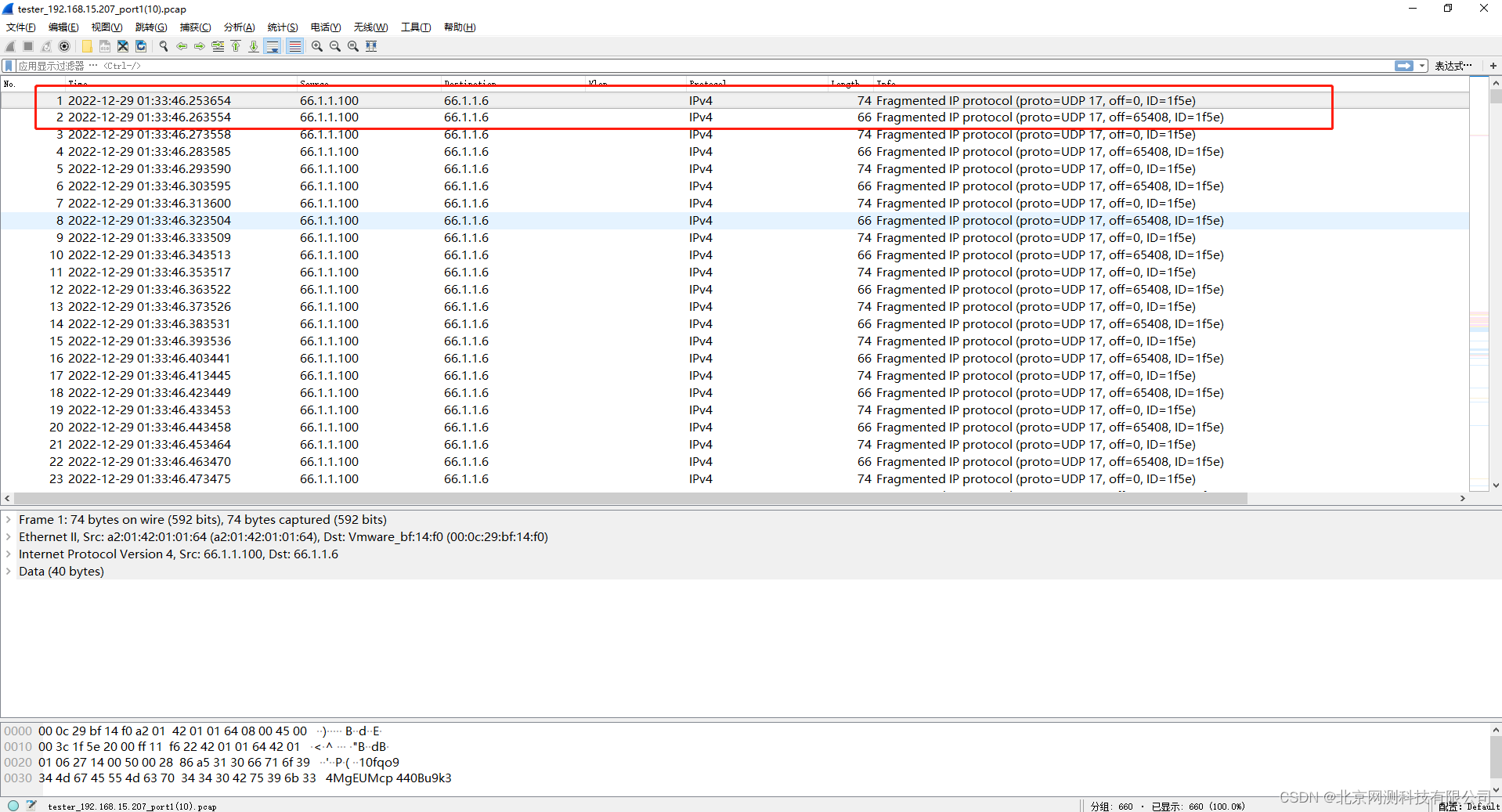Click the plus add filter button

pos(1493,66)
